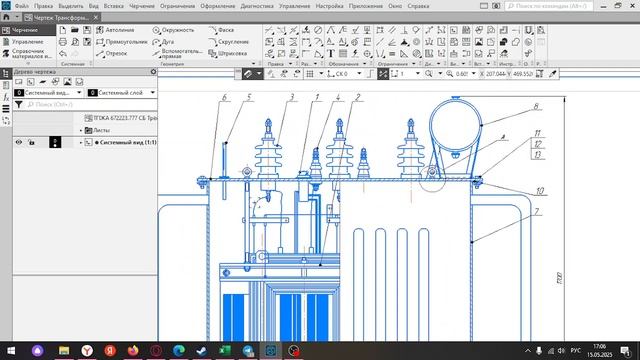The width and height of the screenshot is (640, 360).
Task: Open the Оформление menu
Action: click(218, 6)
